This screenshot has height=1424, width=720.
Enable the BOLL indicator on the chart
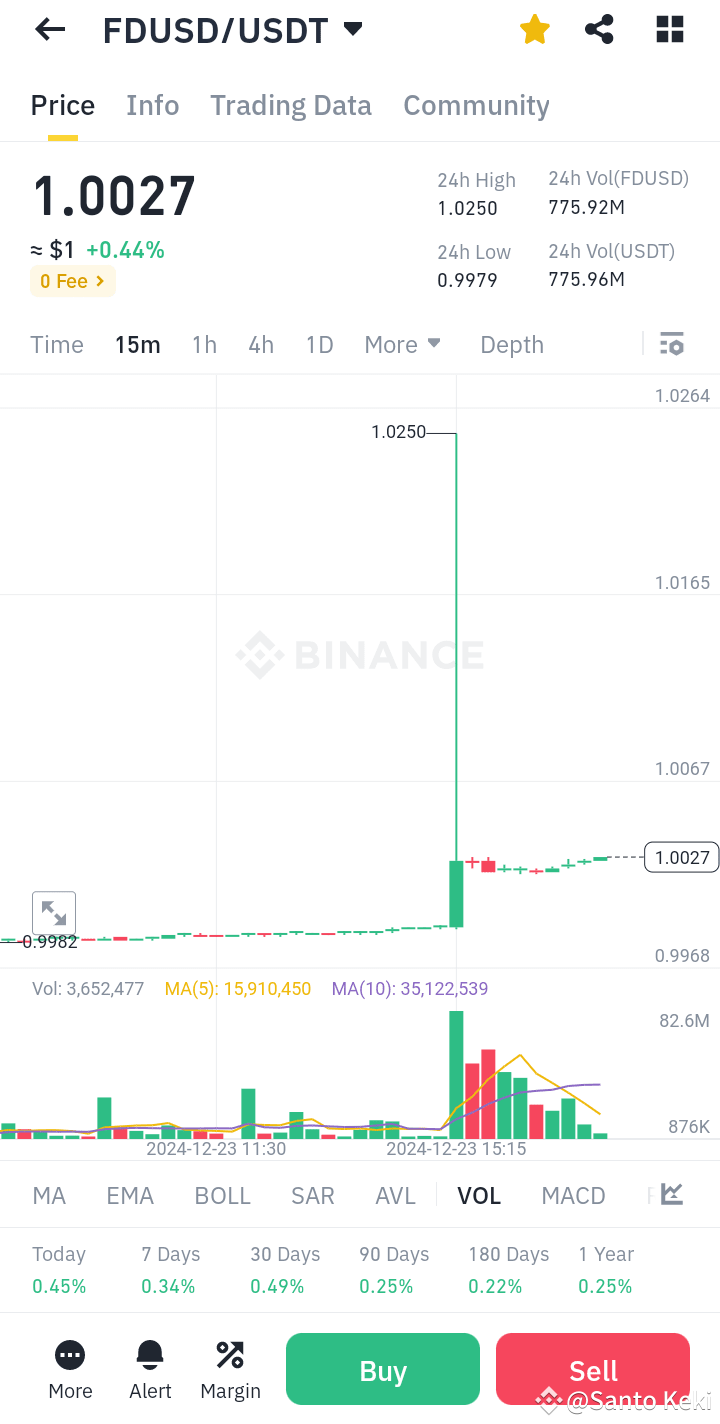[222, 1194]
